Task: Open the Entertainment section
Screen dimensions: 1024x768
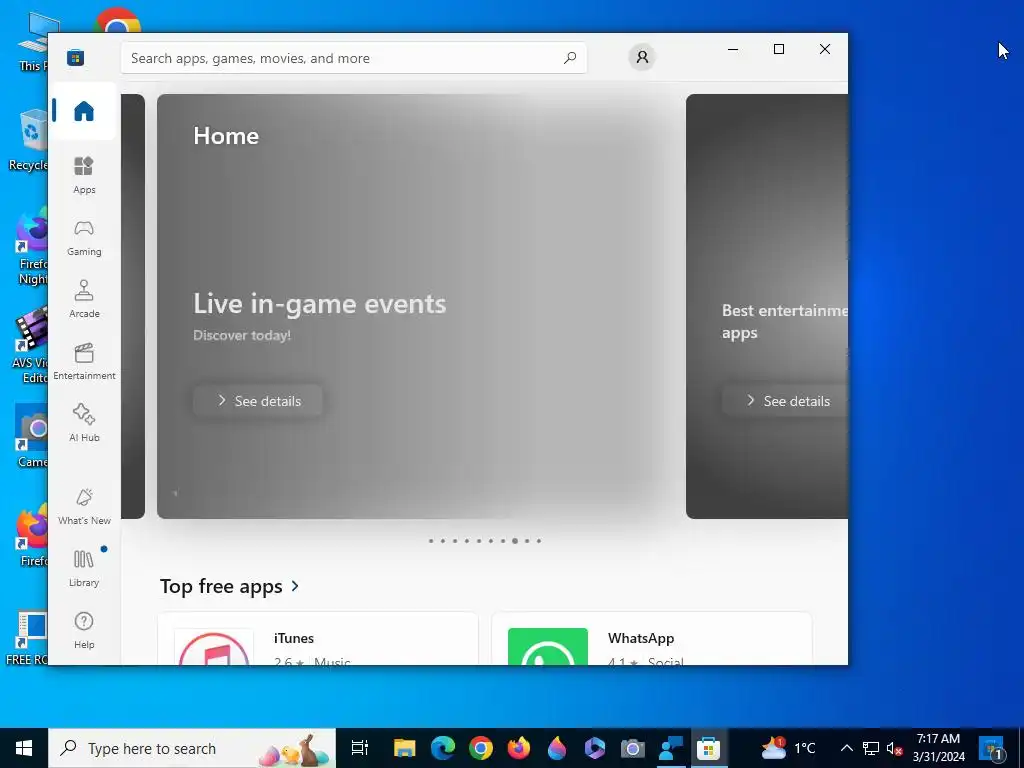Action: (84, 361)
